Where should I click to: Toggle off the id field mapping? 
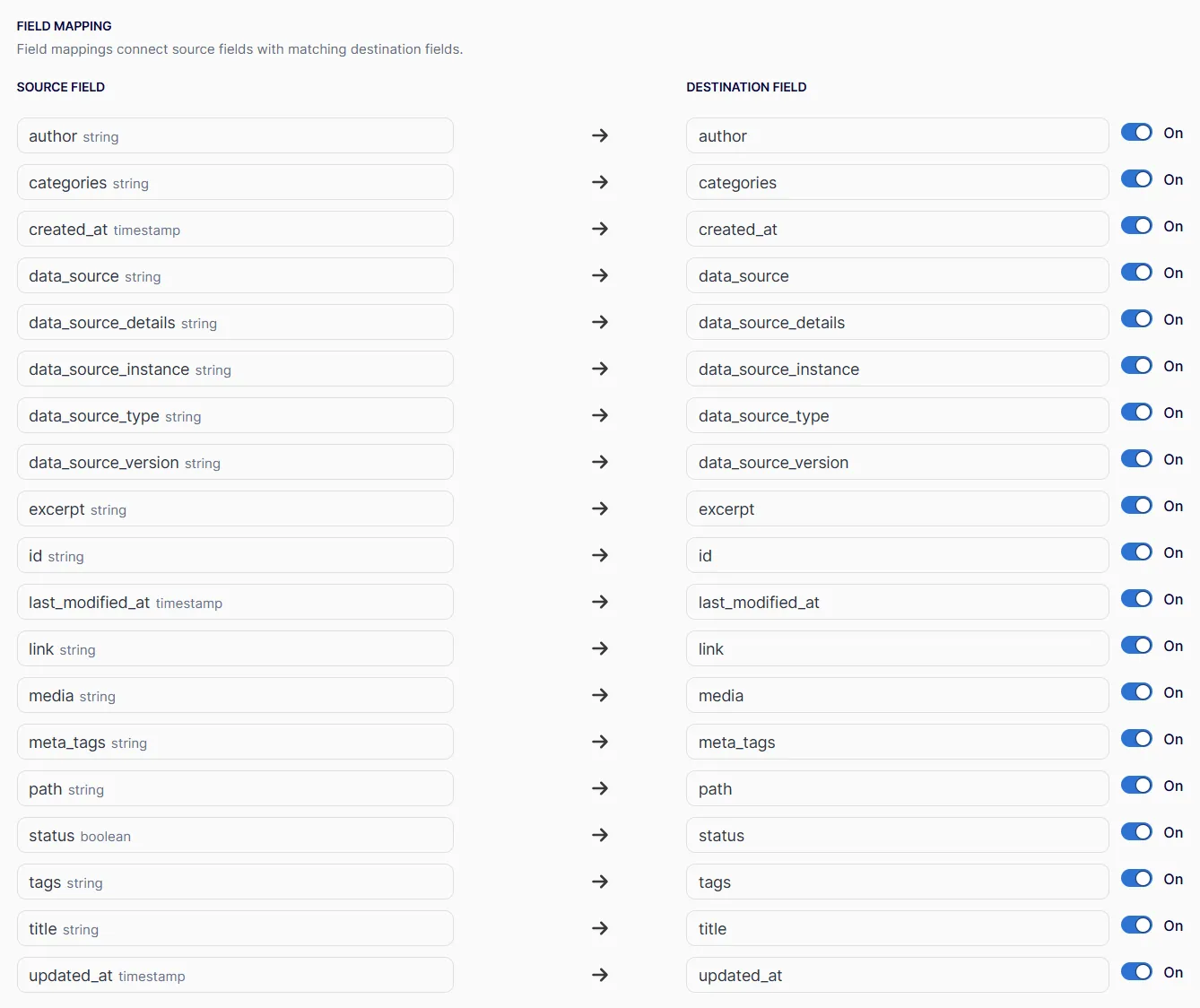point(1136,552)
